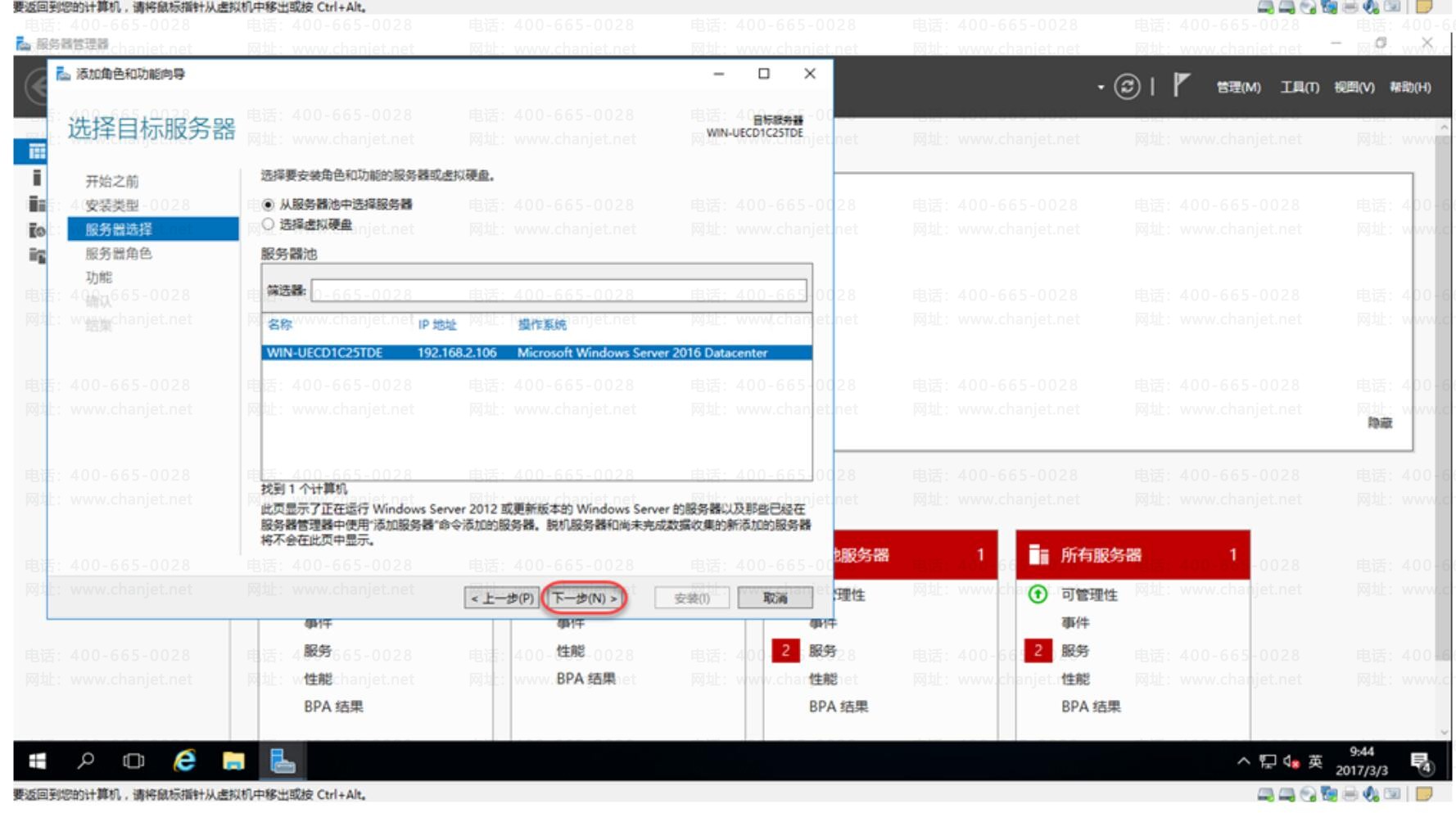Click the green 可管理性 status icon
The image size is (1456, 813).
click(x=1038, y=594)
